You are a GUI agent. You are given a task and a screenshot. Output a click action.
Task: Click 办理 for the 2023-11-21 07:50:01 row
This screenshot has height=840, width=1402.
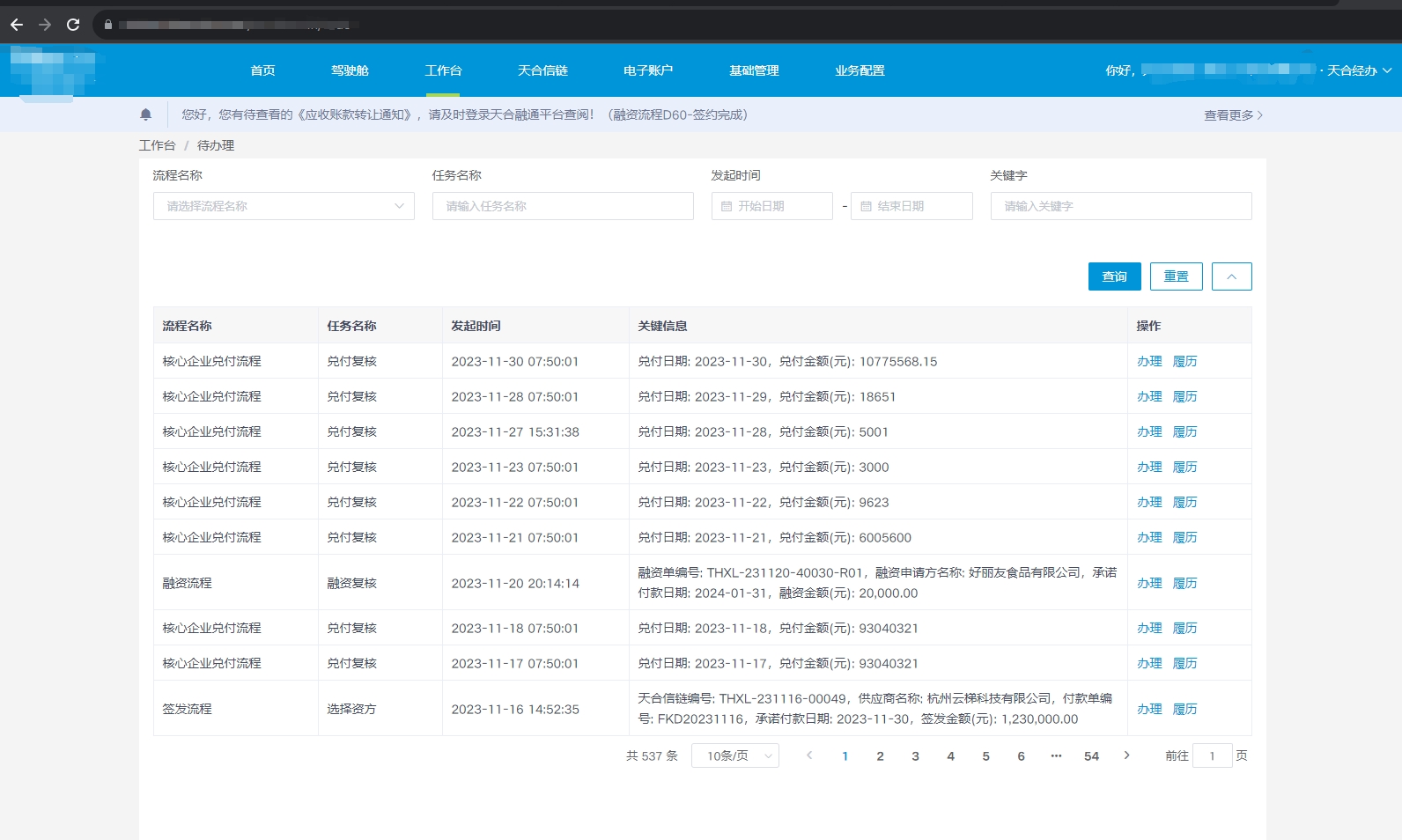1149,537
